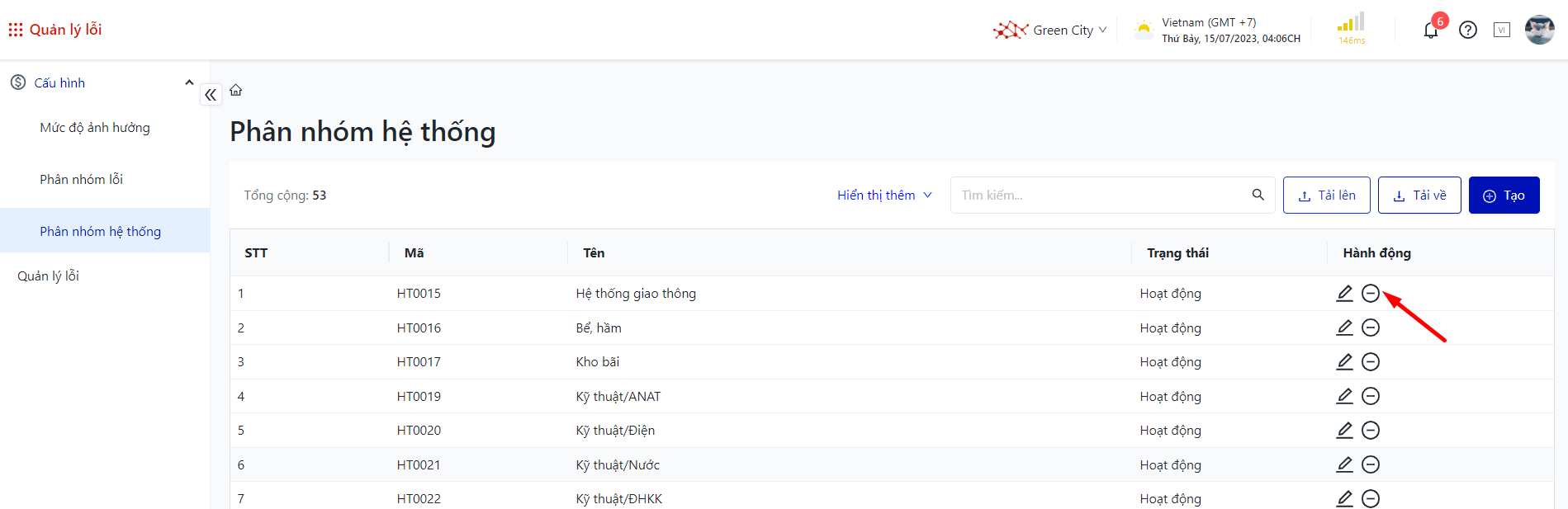The width and height of the screenshot is (1568, 509).
Task: Select Mức độ ảnh hưởng menu item
Action: pyautogui.click(x=95, y=128)
